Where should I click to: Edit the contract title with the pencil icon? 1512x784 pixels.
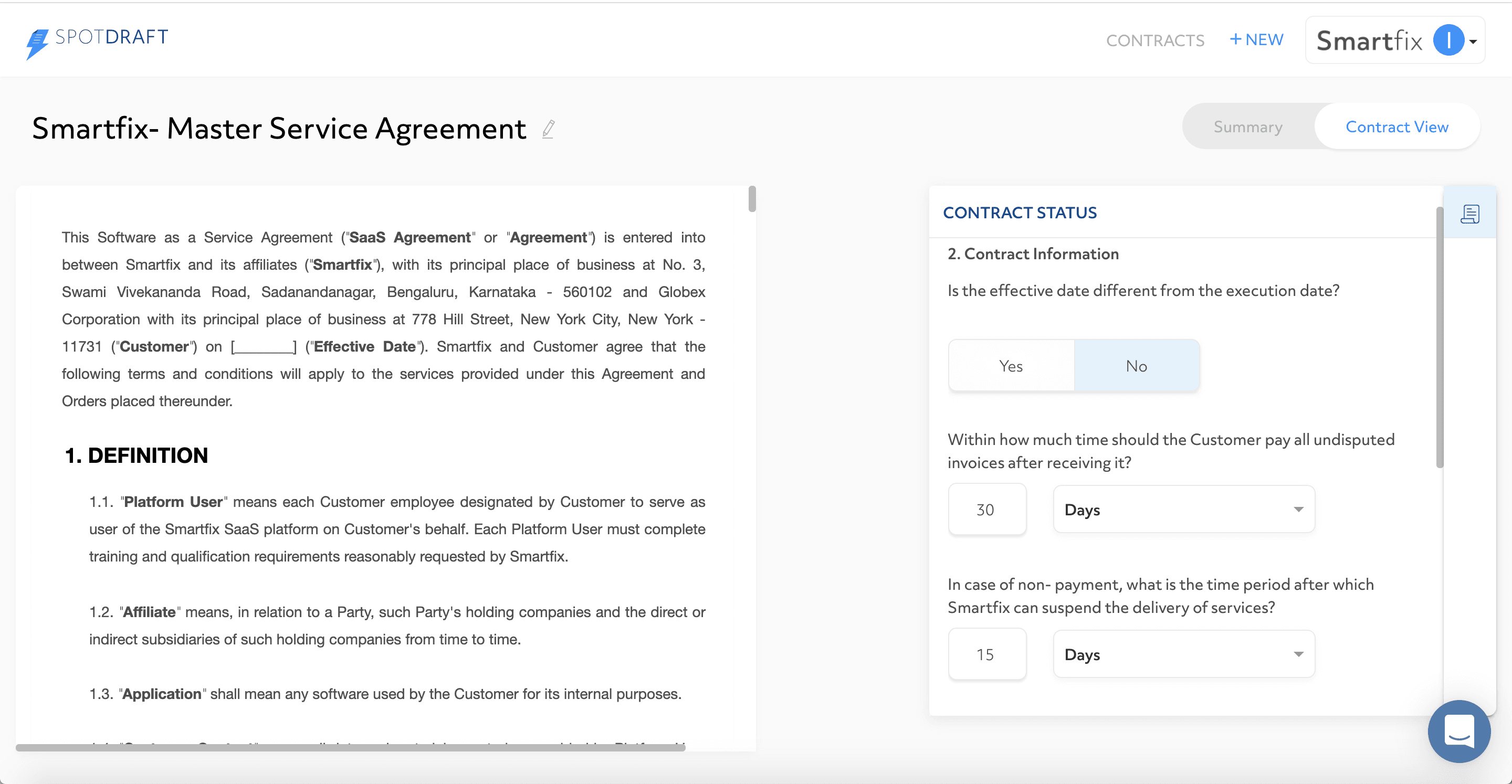coord(548,129)
